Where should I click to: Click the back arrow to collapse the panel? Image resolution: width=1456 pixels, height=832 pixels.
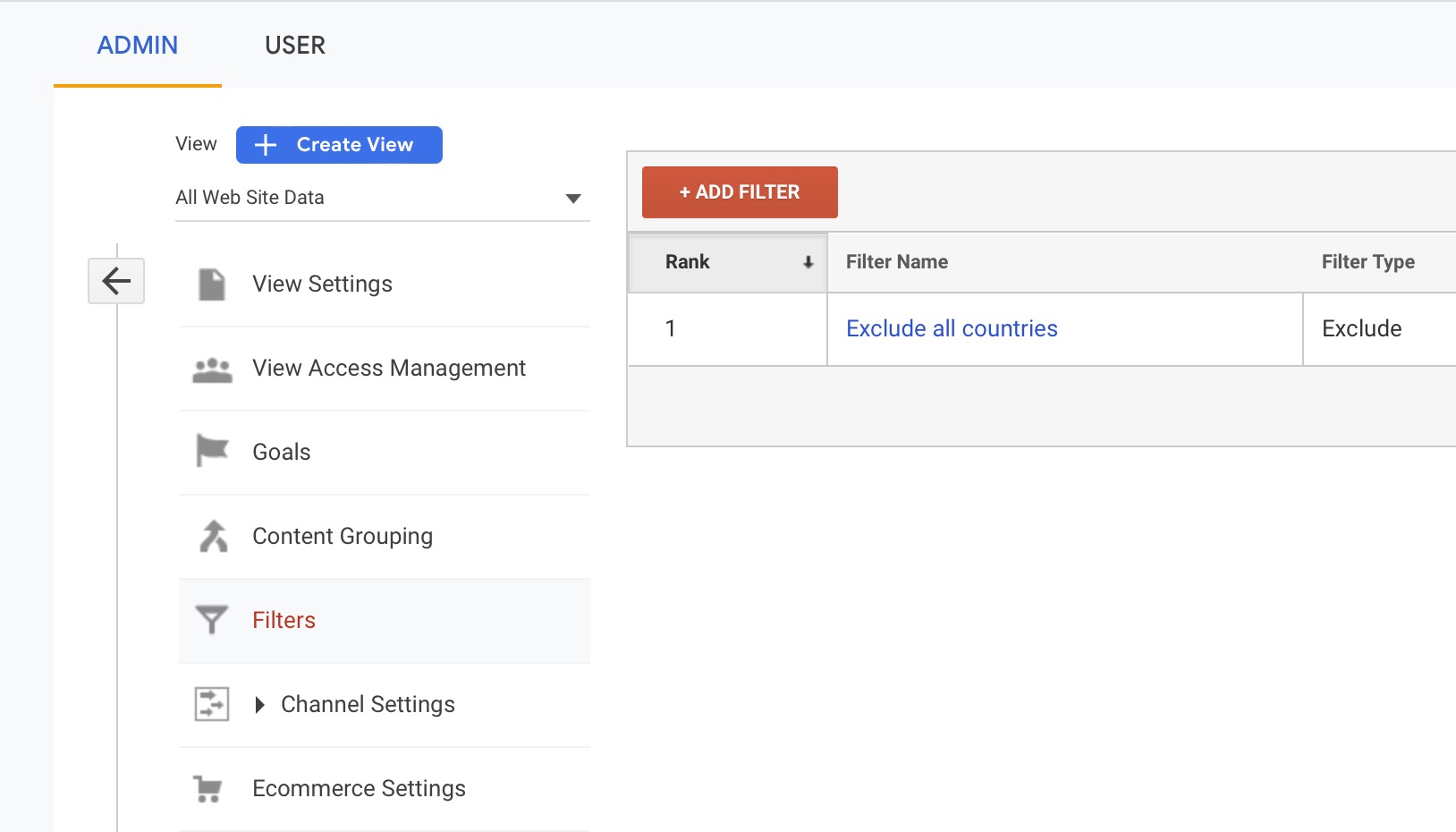coord(115,281)
